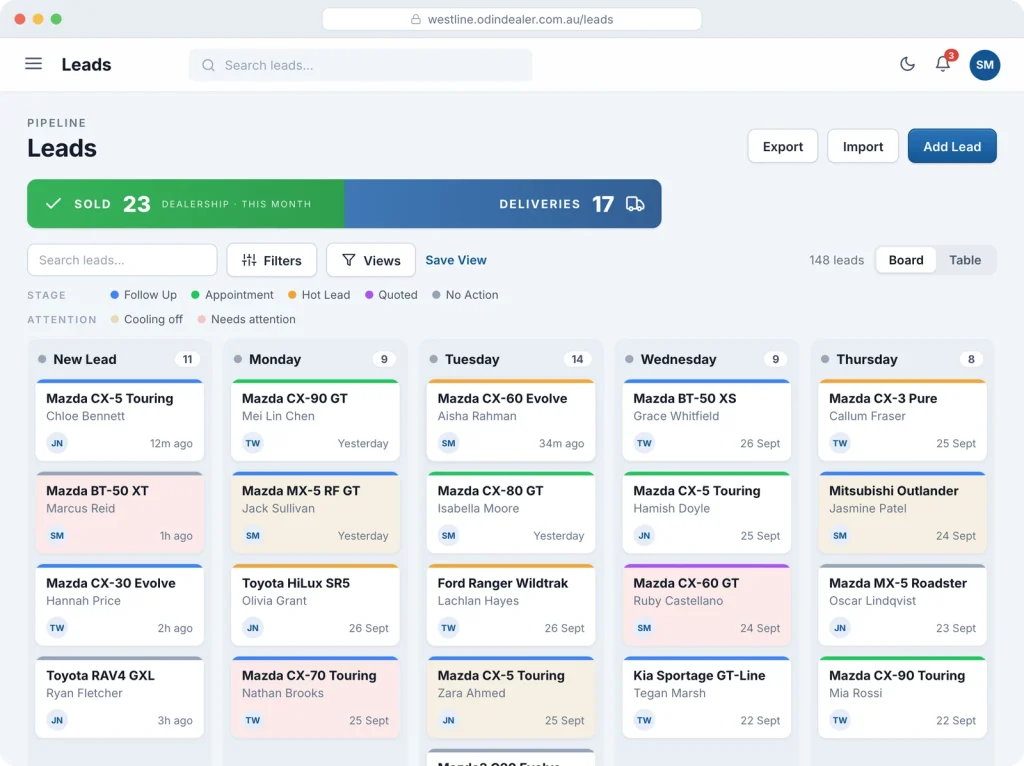Switch to Board view
The width and height of the screenshot is (1024, 766).
pyautogui.click(x=906, y=260)
